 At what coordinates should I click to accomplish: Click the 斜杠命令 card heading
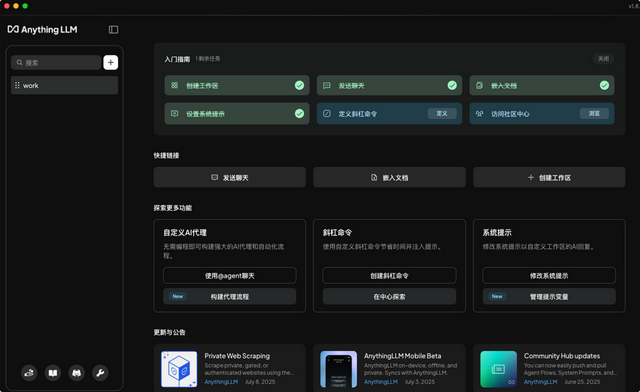coord(337,232)
